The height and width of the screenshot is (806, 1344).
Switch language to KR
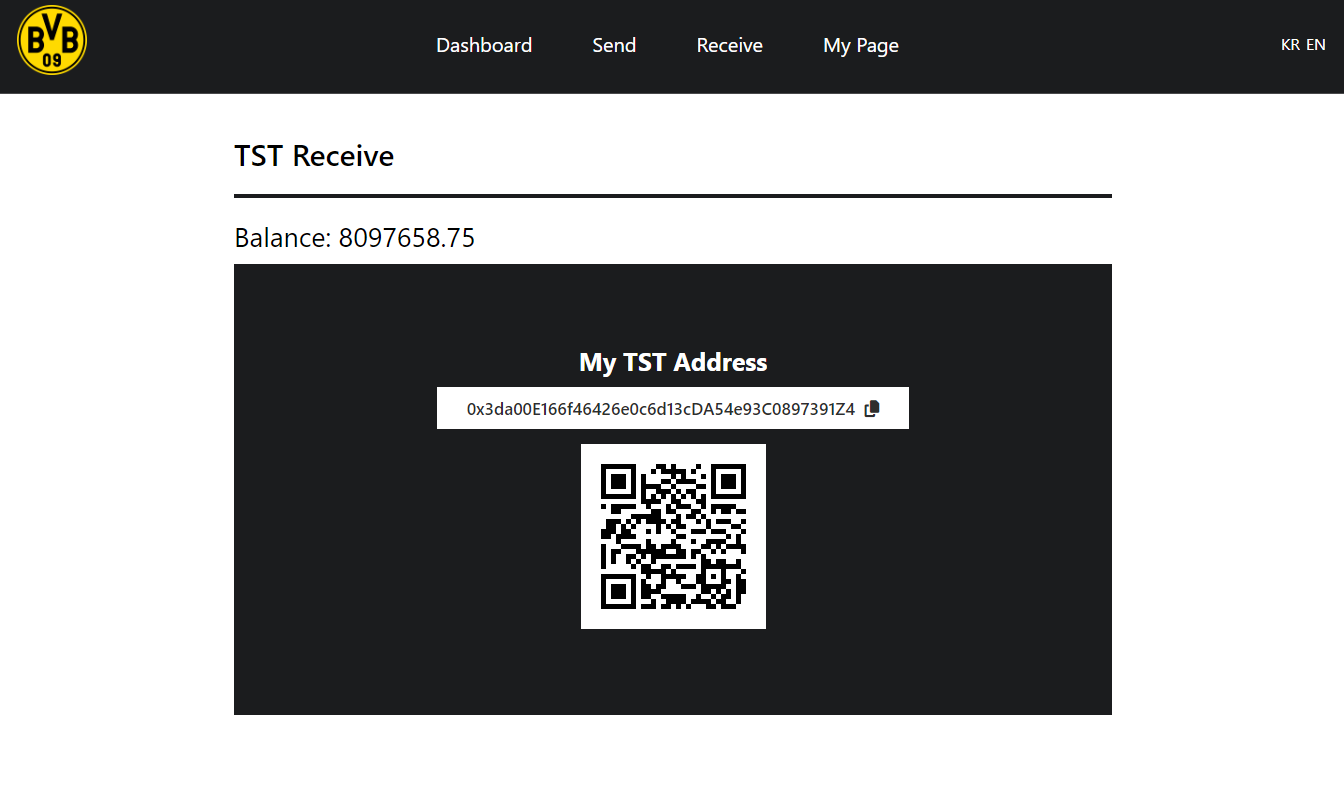(1290, 45)
